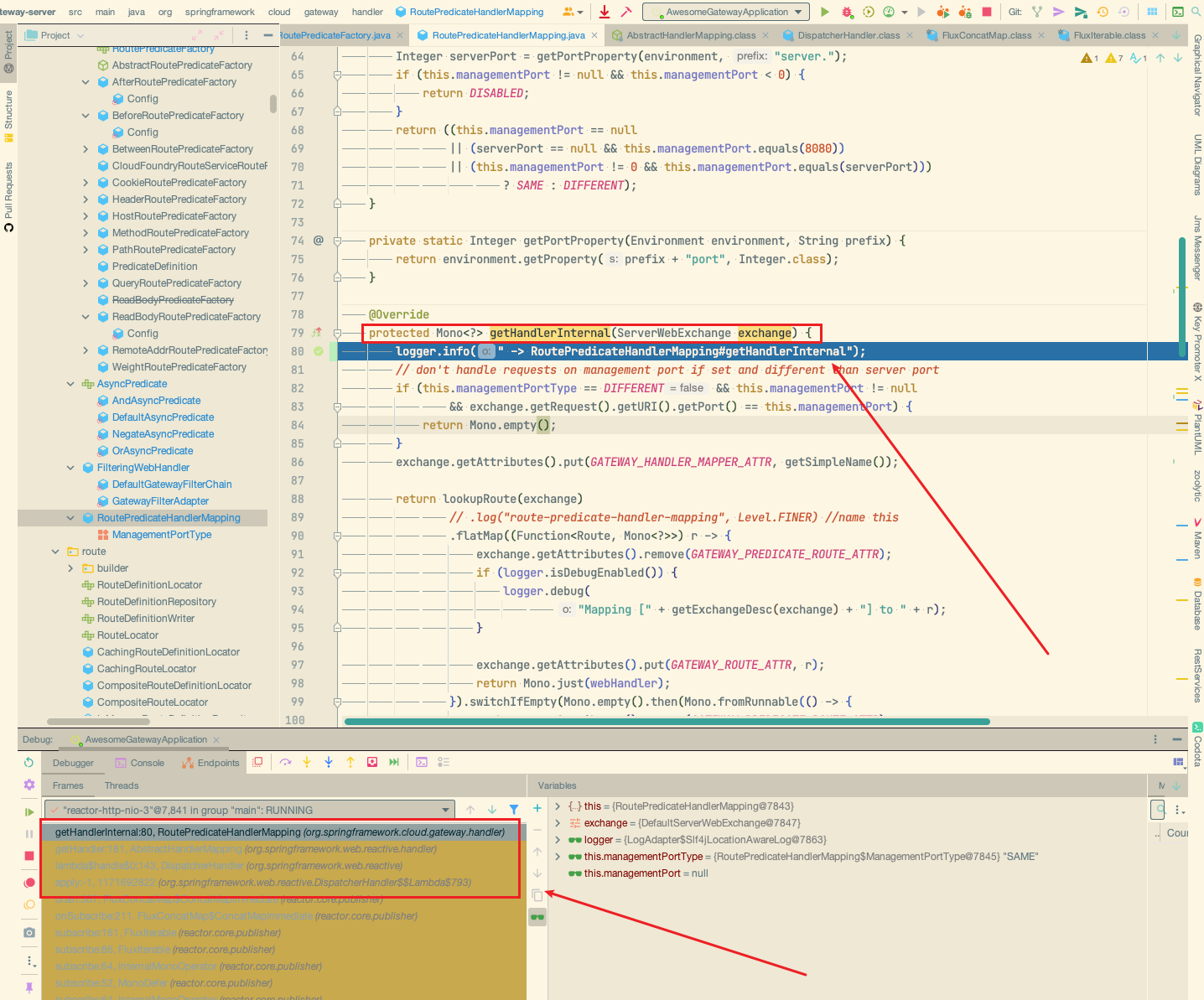Click Step Out in debugger toolbar
1204x1000 pixels.
pos(350,762)
